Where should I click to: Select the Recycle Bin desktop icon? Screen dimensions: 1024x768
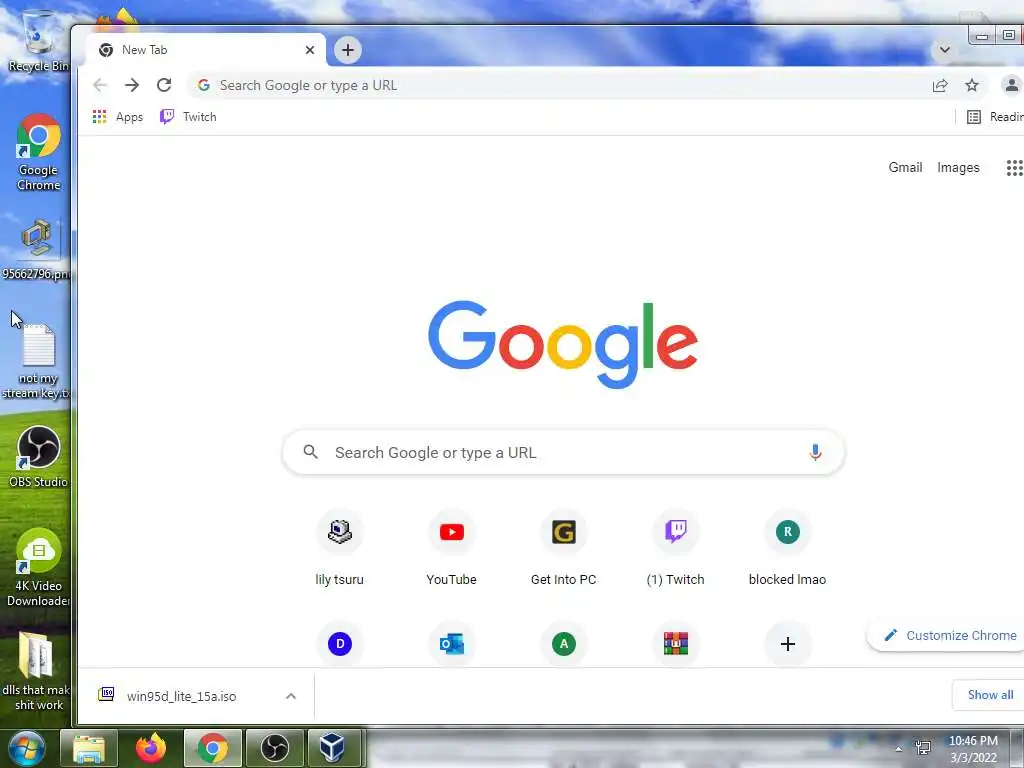click(38, 40)
